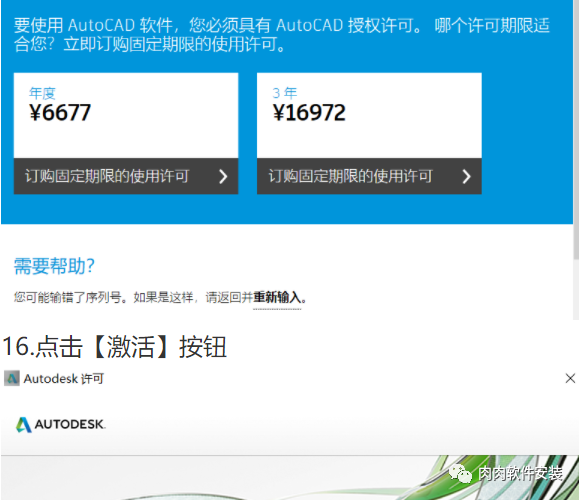Click the ¥6677 price text
Screen dimensions: 581x500
(x=60, y=113)
